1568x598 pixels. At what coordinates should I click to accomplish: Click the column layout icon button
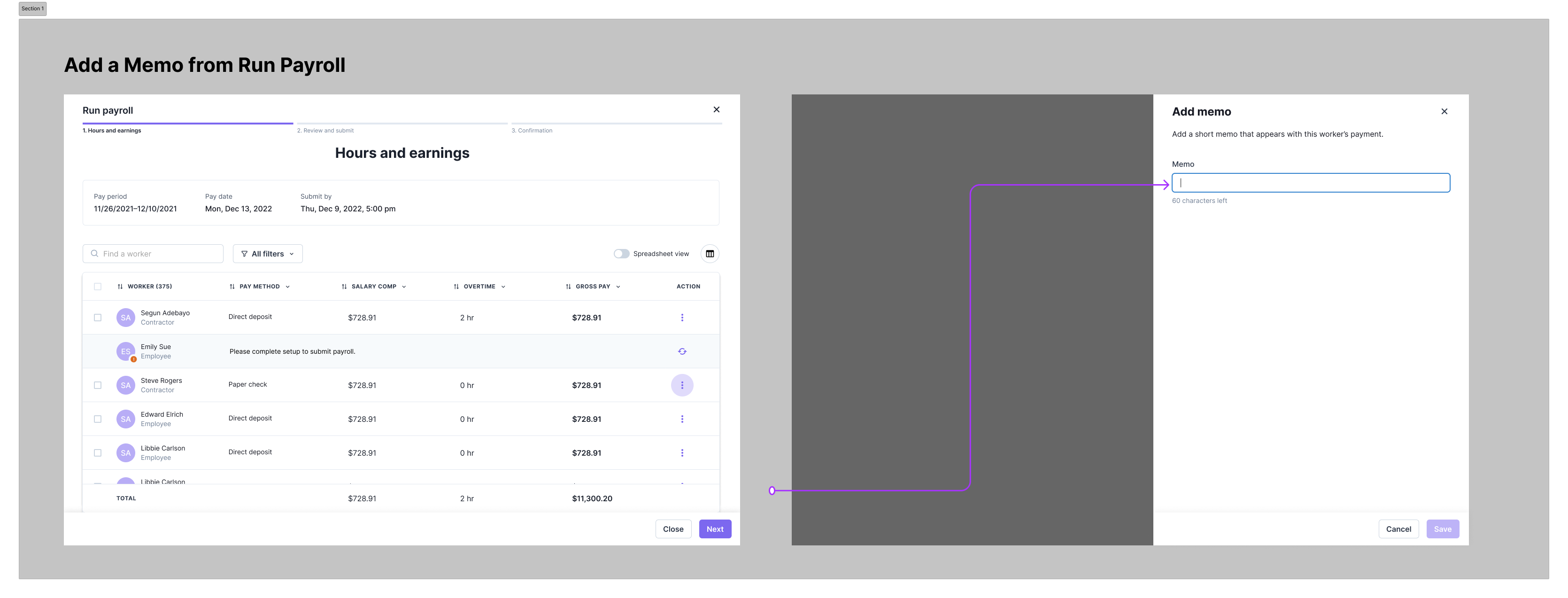point(710,254)
